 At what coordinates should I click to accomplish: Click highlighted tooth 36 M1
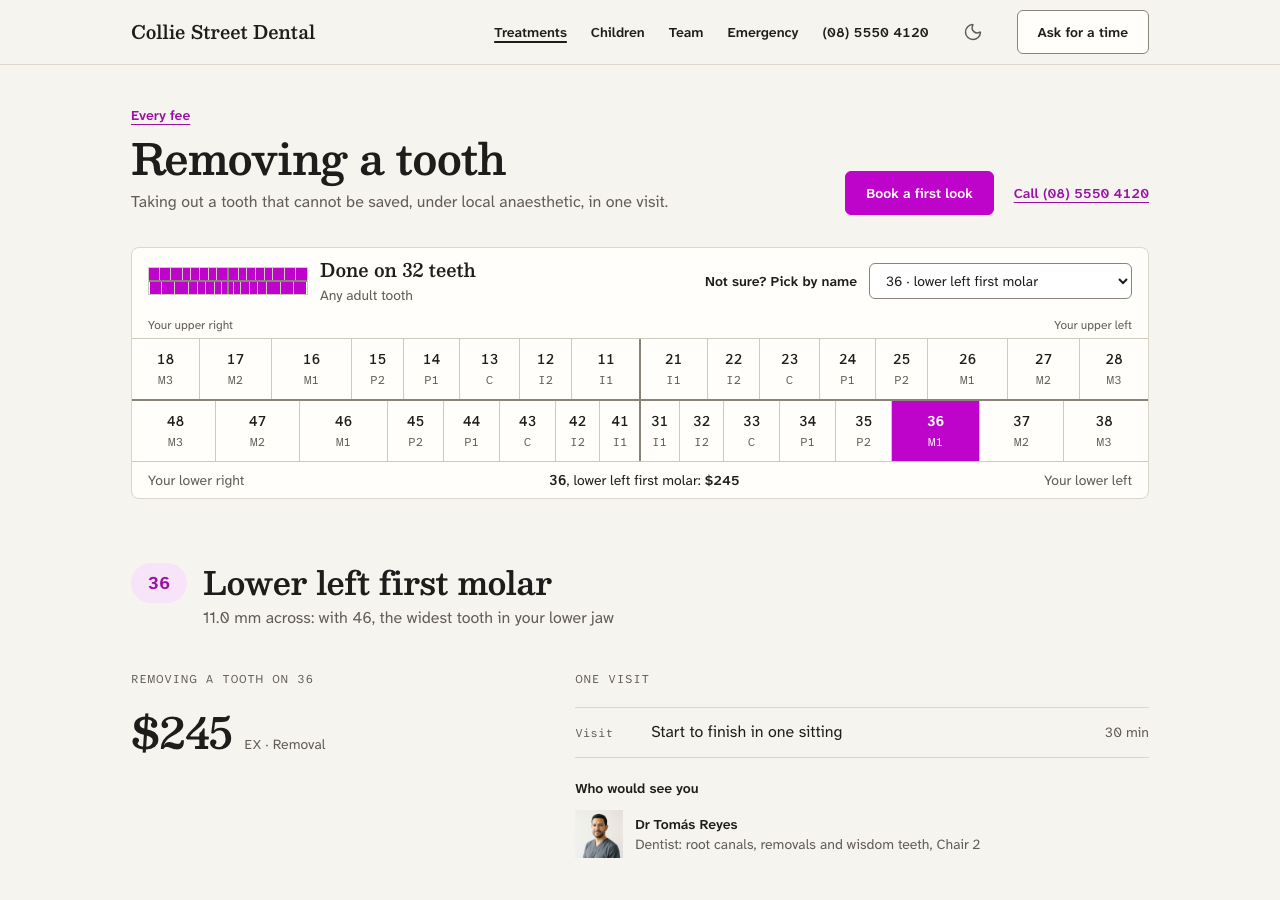tap(936, 431)
